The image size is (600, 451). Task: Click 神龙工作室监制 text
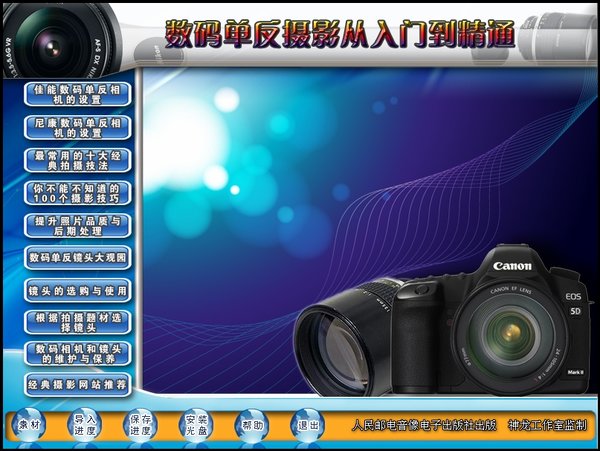547,425
